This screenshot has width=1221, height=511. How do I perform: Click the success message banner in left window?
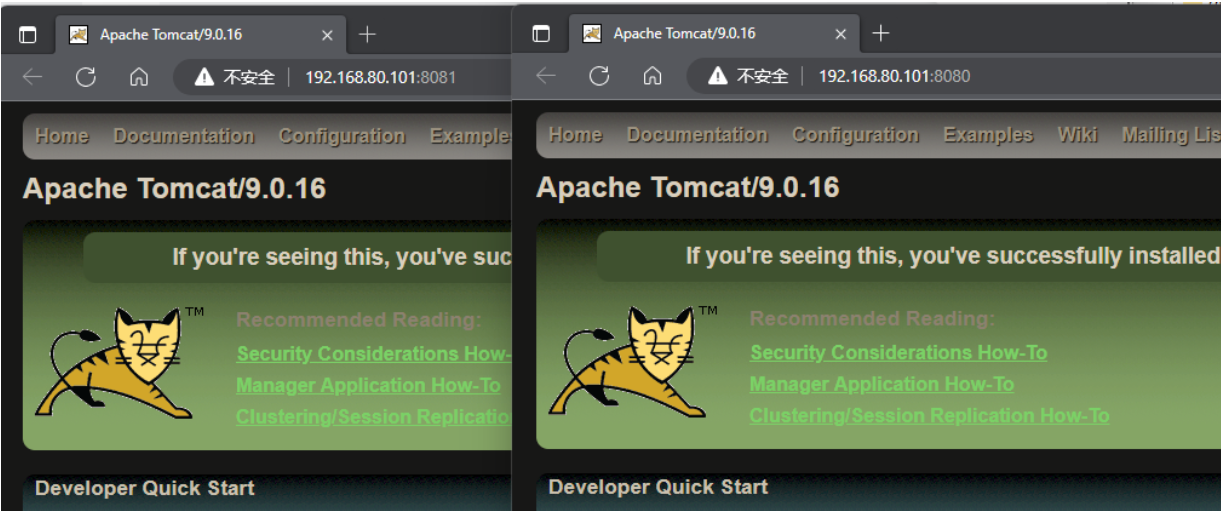point(297,258)
